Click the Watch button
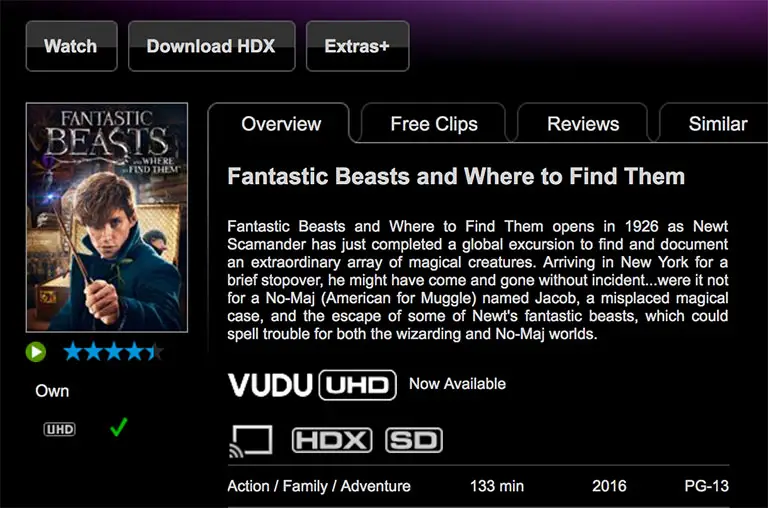The height and width of the screenshot is (508, 768). click(72, 46)
